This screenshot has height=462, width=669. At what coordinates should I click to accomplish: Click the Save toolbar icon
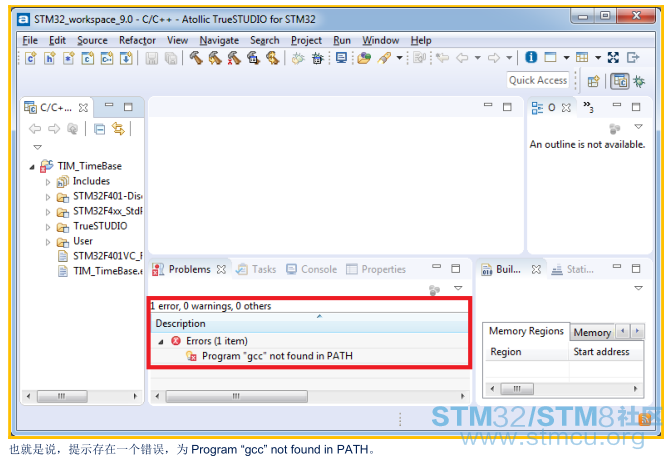pyautogui.click(x=151, y=58)
